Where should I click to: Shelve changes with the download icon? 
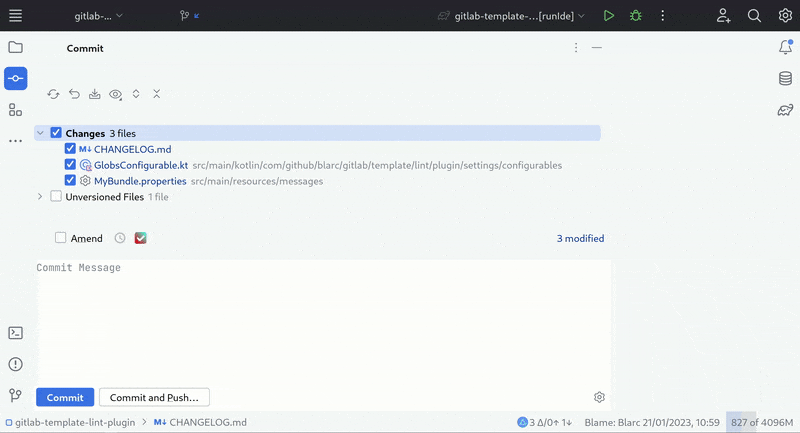[94, 94]
